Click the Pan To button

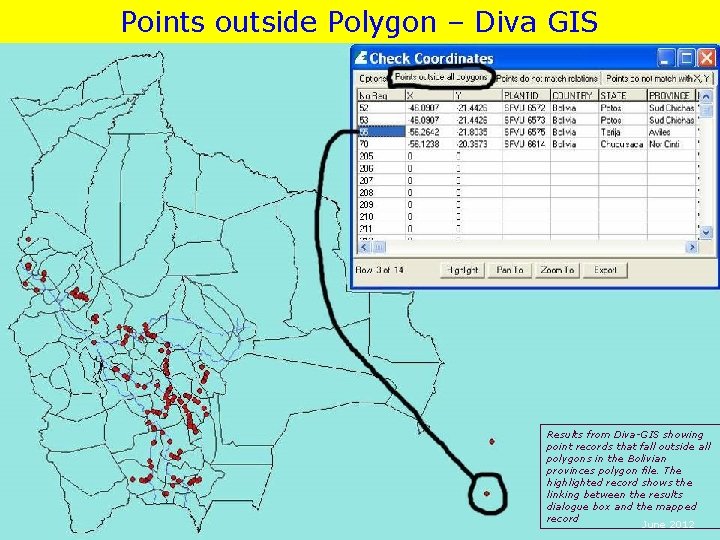[510, 270]
